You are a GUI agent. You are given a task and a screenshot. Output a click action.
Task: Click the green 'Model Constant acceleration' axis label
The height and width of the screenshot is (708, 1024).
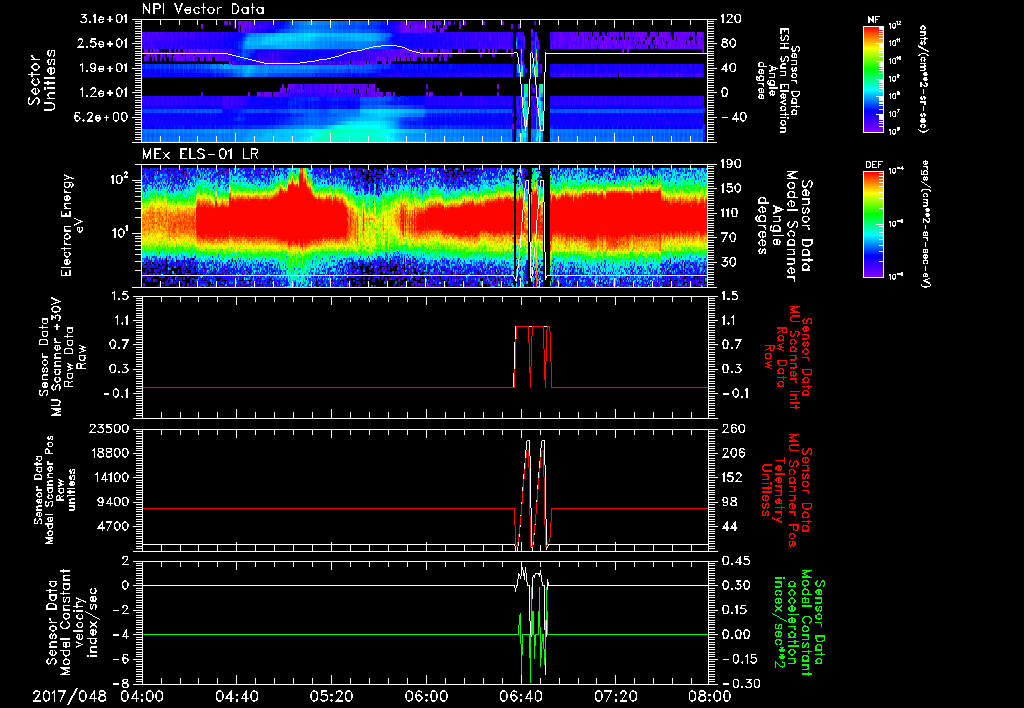tap(797, 625)
